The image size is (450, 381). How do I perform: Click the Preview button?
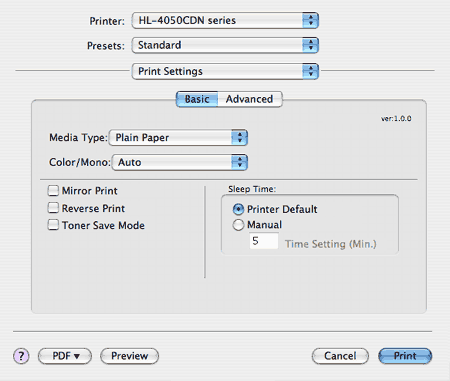(x=130, y=356)
